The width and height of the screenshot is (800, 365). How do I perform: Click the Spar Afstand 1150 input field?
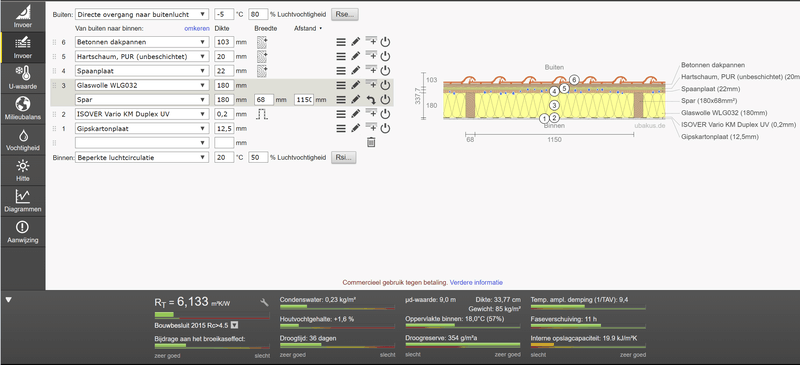[x=304, y=100]
